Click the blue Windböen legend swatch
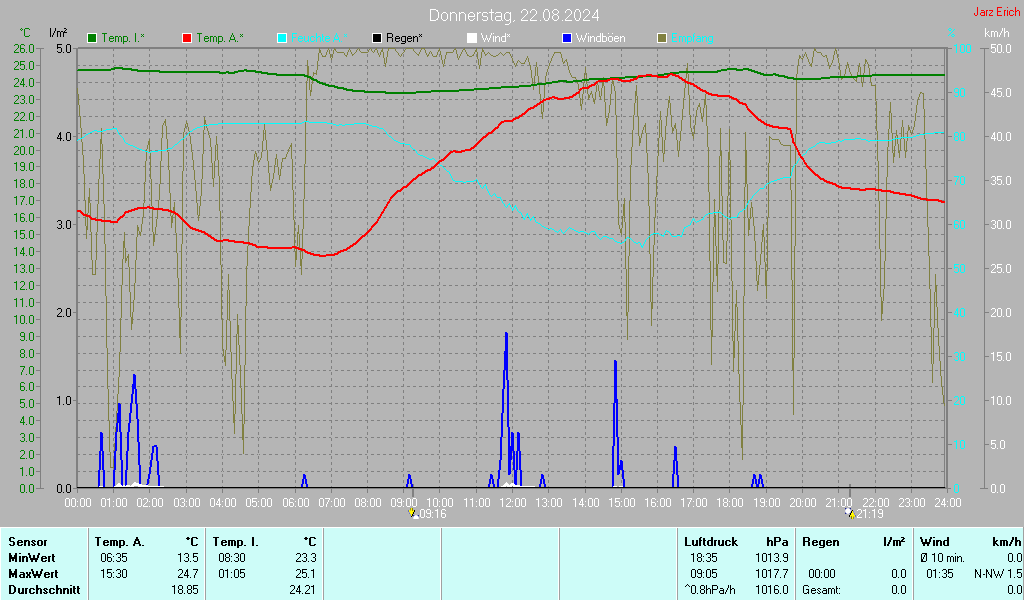 (x=567, y=39)
